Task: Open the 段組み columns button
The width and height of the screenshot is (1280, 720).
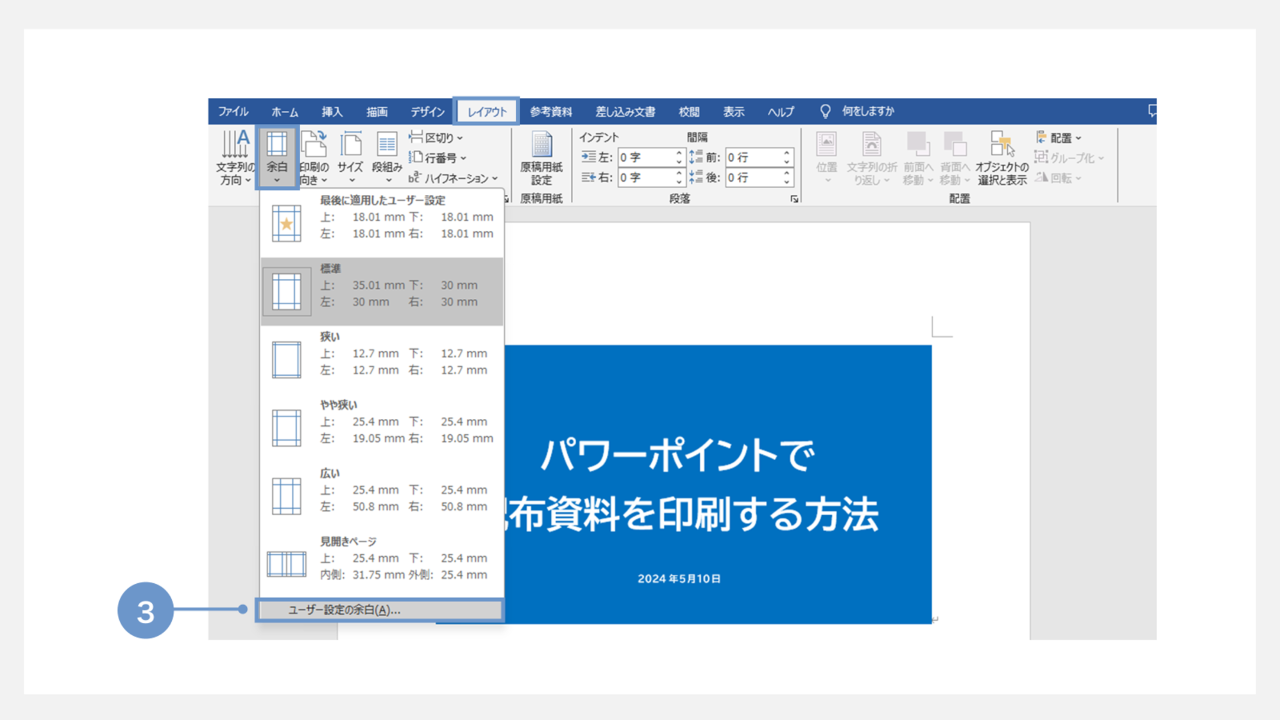Action: point(387,158)
